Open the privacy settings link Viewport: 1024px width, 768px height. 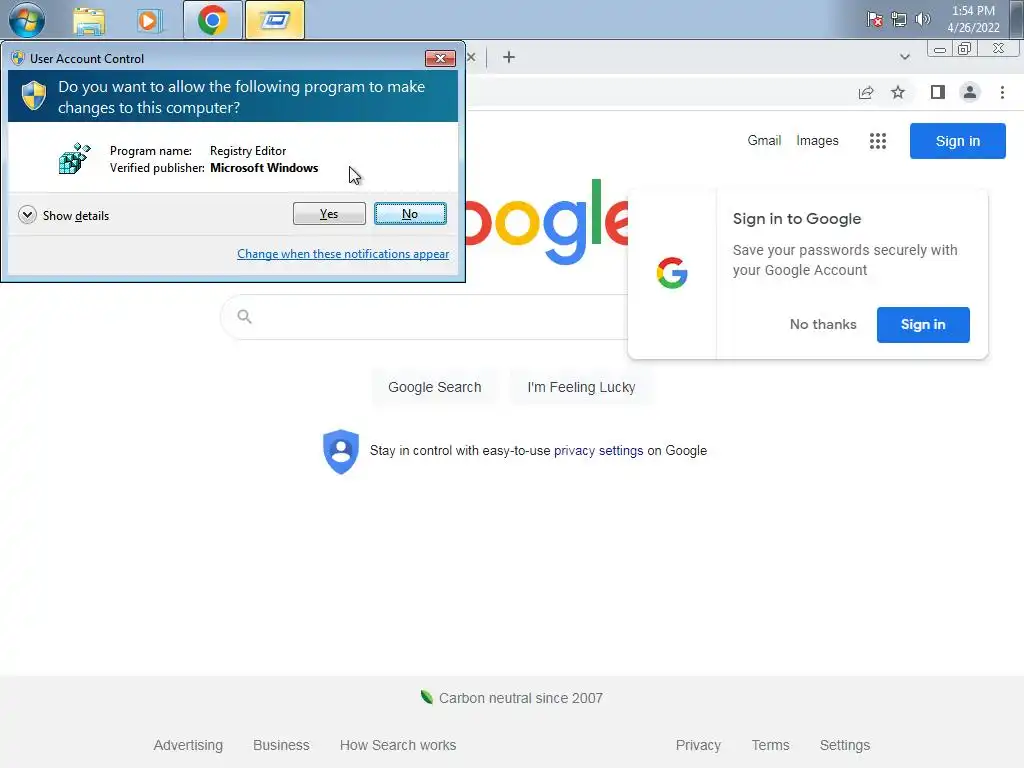point(598,451)
